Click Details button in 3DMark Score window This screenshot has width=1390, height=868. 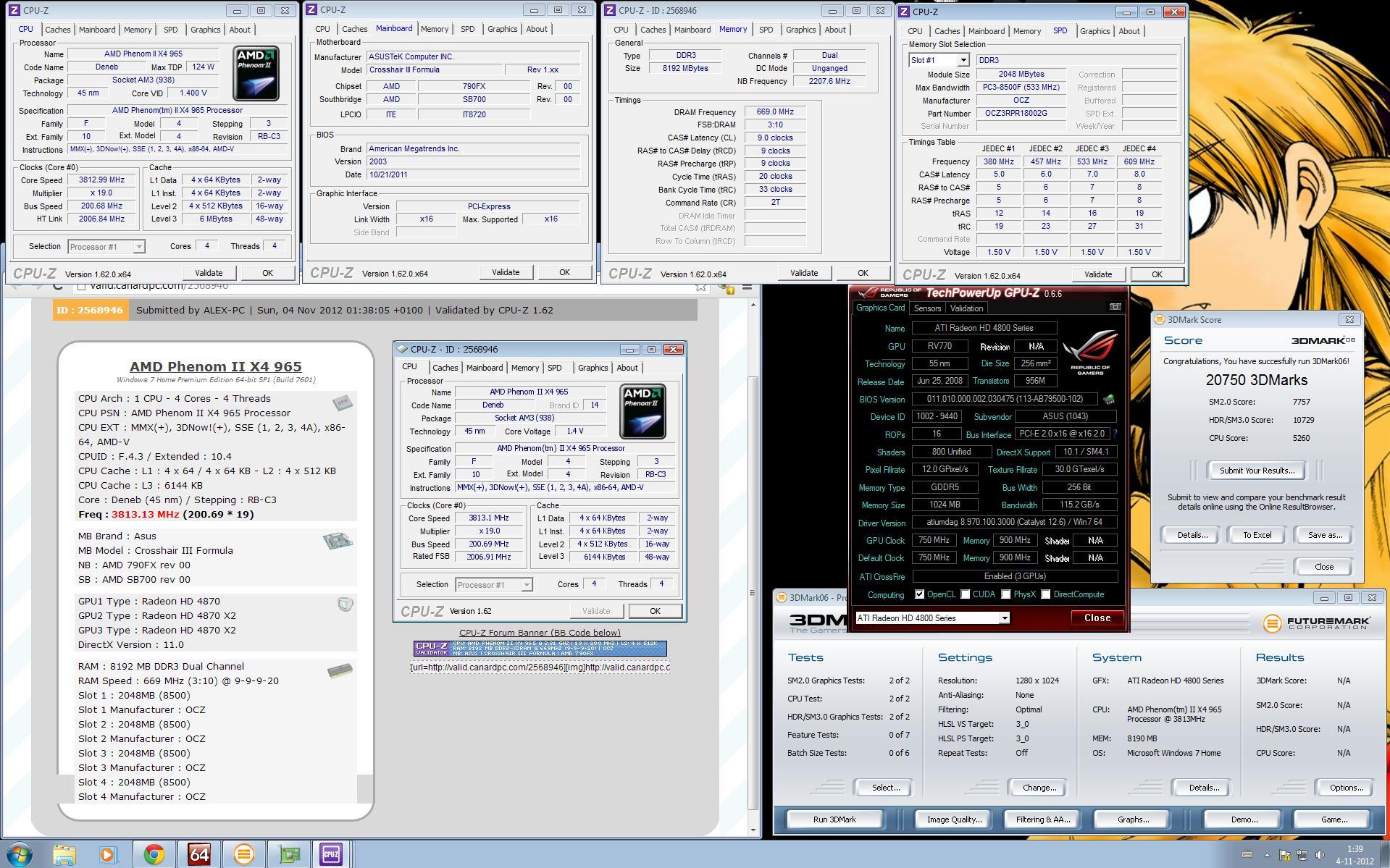pyautogui.click(x=1192, y=535)
